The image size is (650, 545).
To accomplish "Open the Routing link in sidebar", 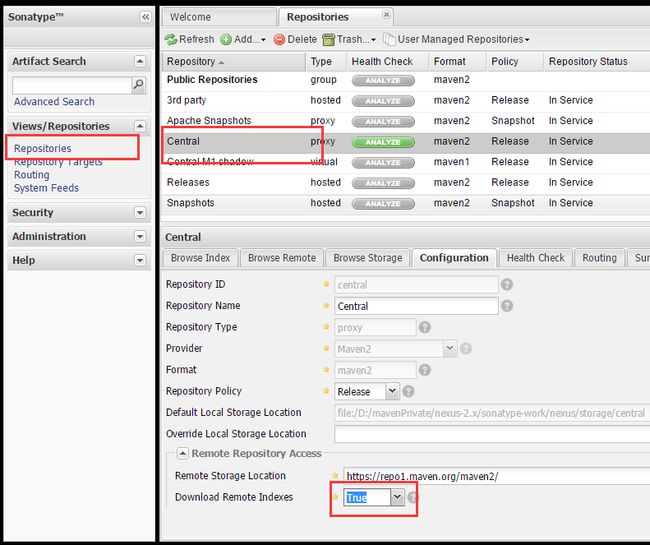I will (x=32, y=175).
